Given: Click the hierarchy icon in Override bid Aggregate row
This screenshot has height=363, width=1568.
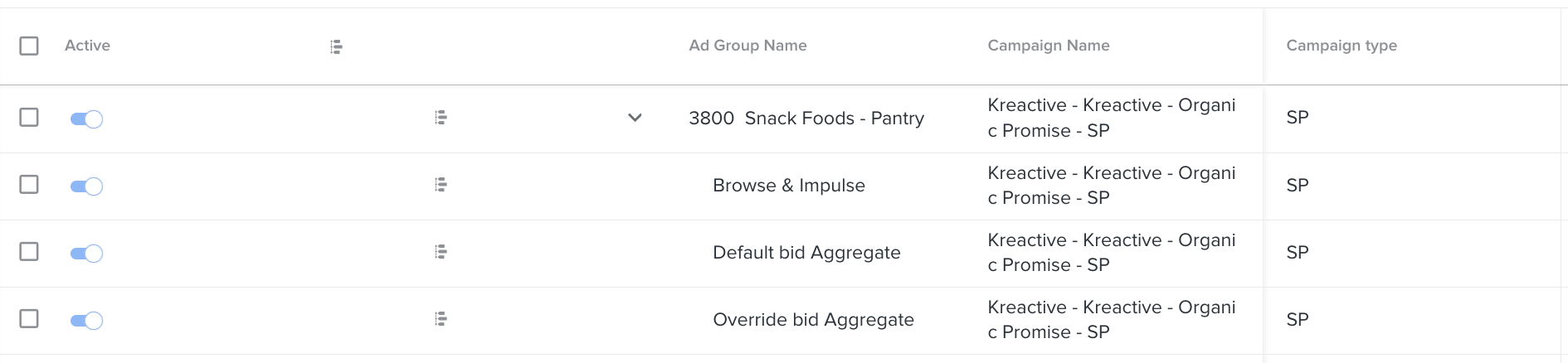Looking at the screenshot, I should (441, 319).
